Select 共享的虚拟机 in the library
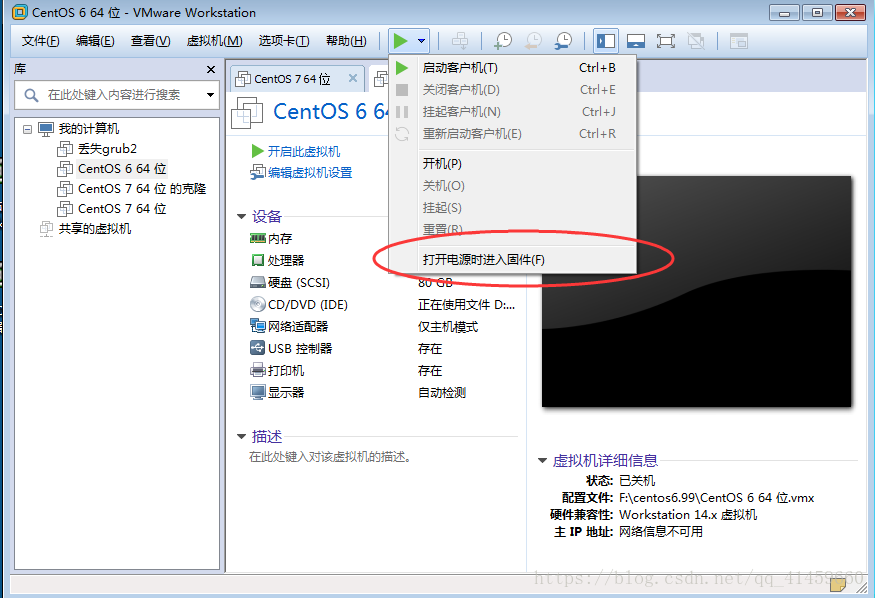This screenshot has width=875, height=598. pos(95,229)
